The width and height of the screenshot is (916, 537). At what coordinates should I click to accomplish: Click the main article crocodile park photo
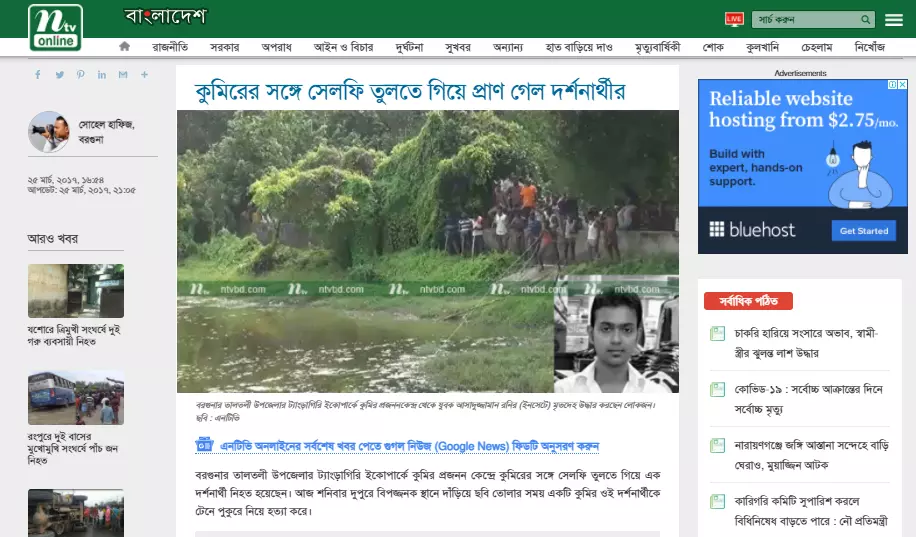click(x=428, y=251)
